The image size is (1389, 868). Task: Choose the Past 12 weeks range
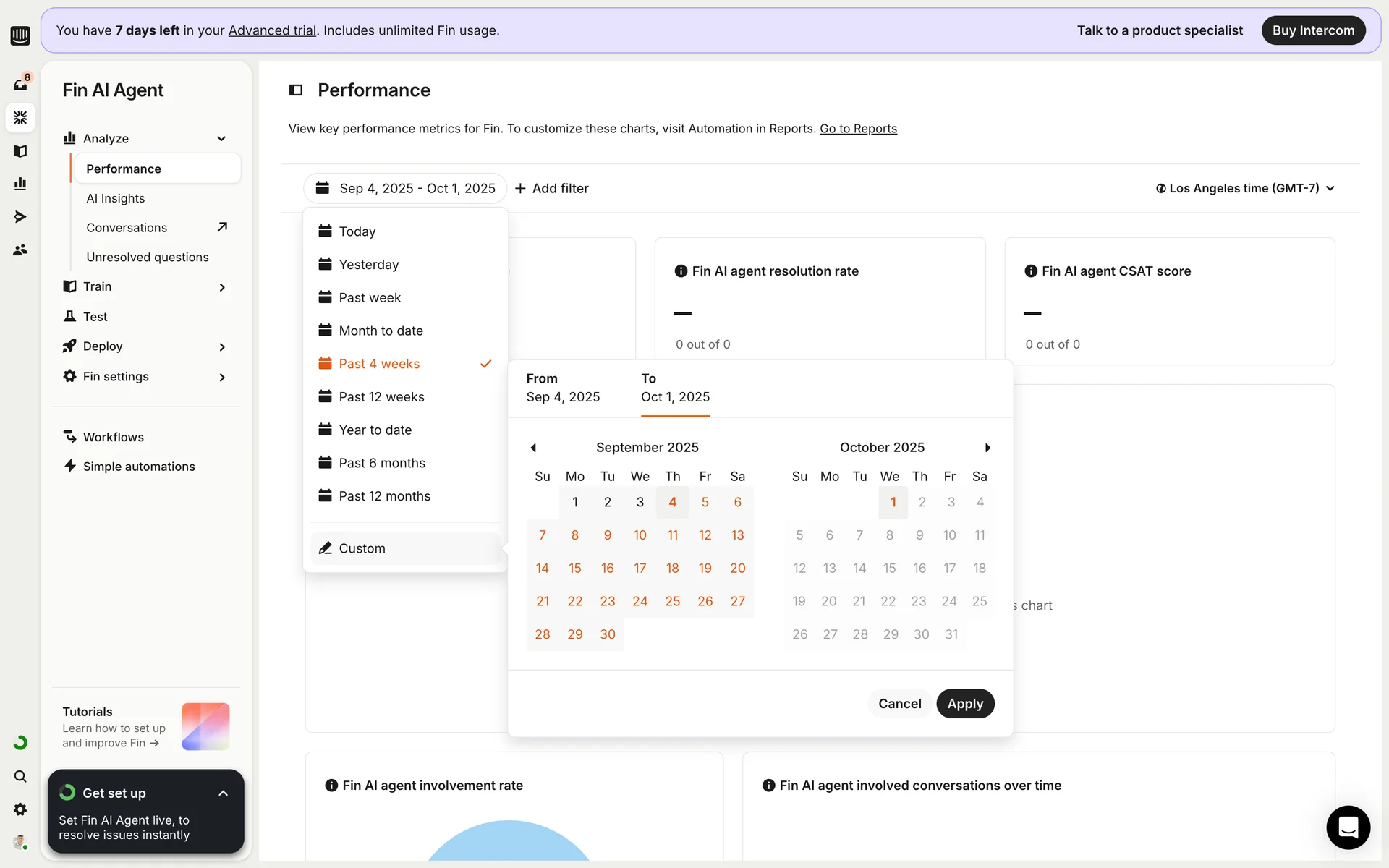(x=381, y=397)
